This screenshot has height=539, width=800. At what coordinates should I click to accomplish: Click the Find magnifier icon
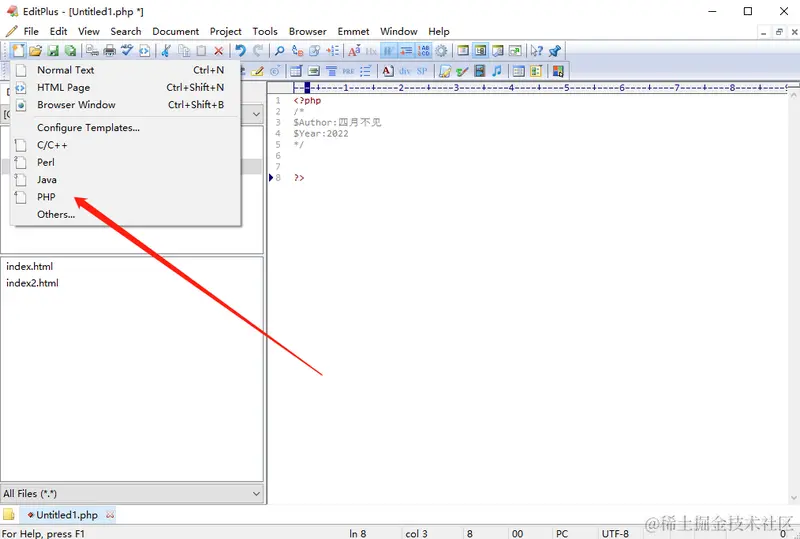point(280,51)
